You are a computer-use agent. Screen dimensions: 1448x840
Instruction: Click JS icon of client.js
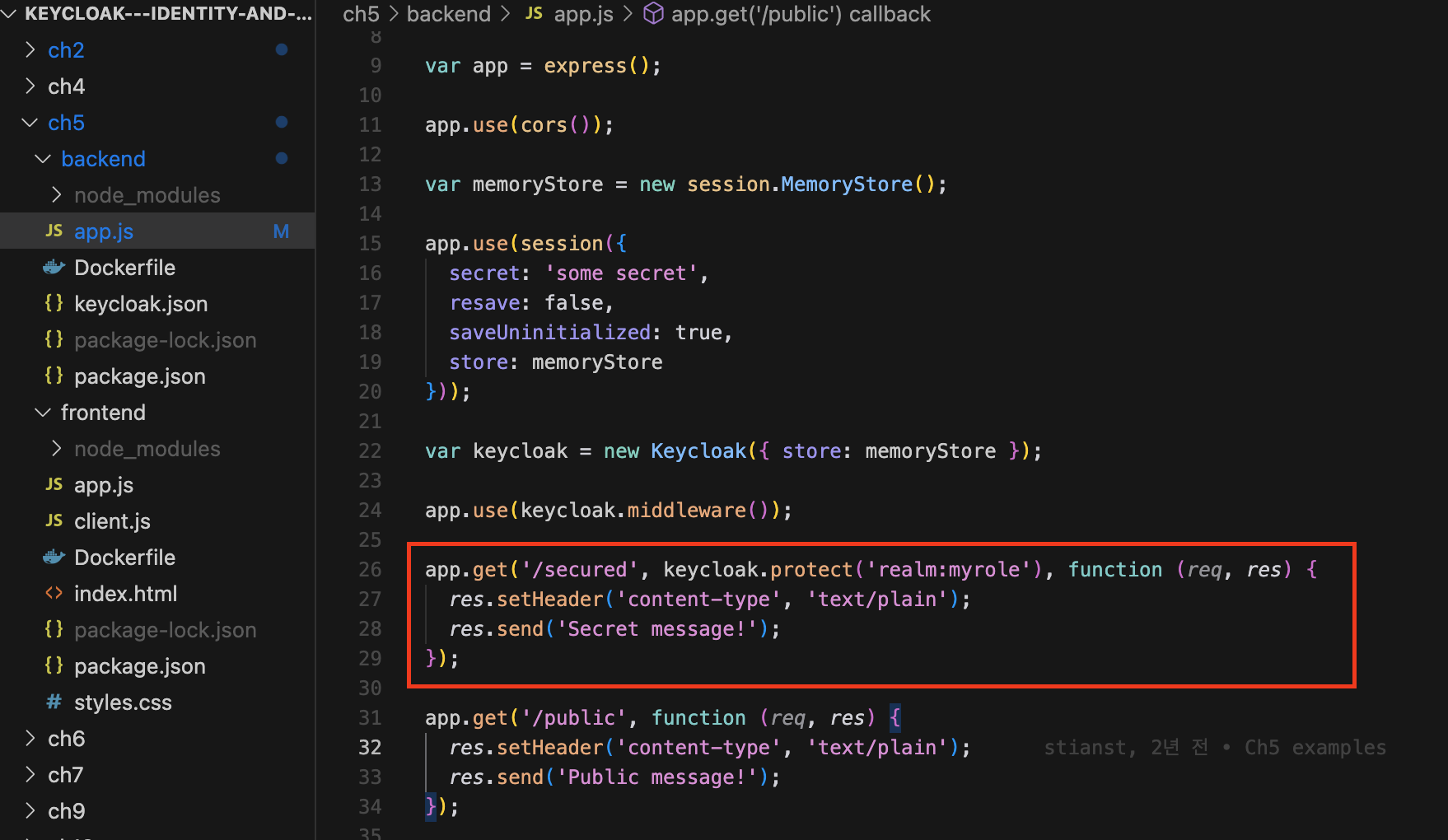(x=54, y=521)
